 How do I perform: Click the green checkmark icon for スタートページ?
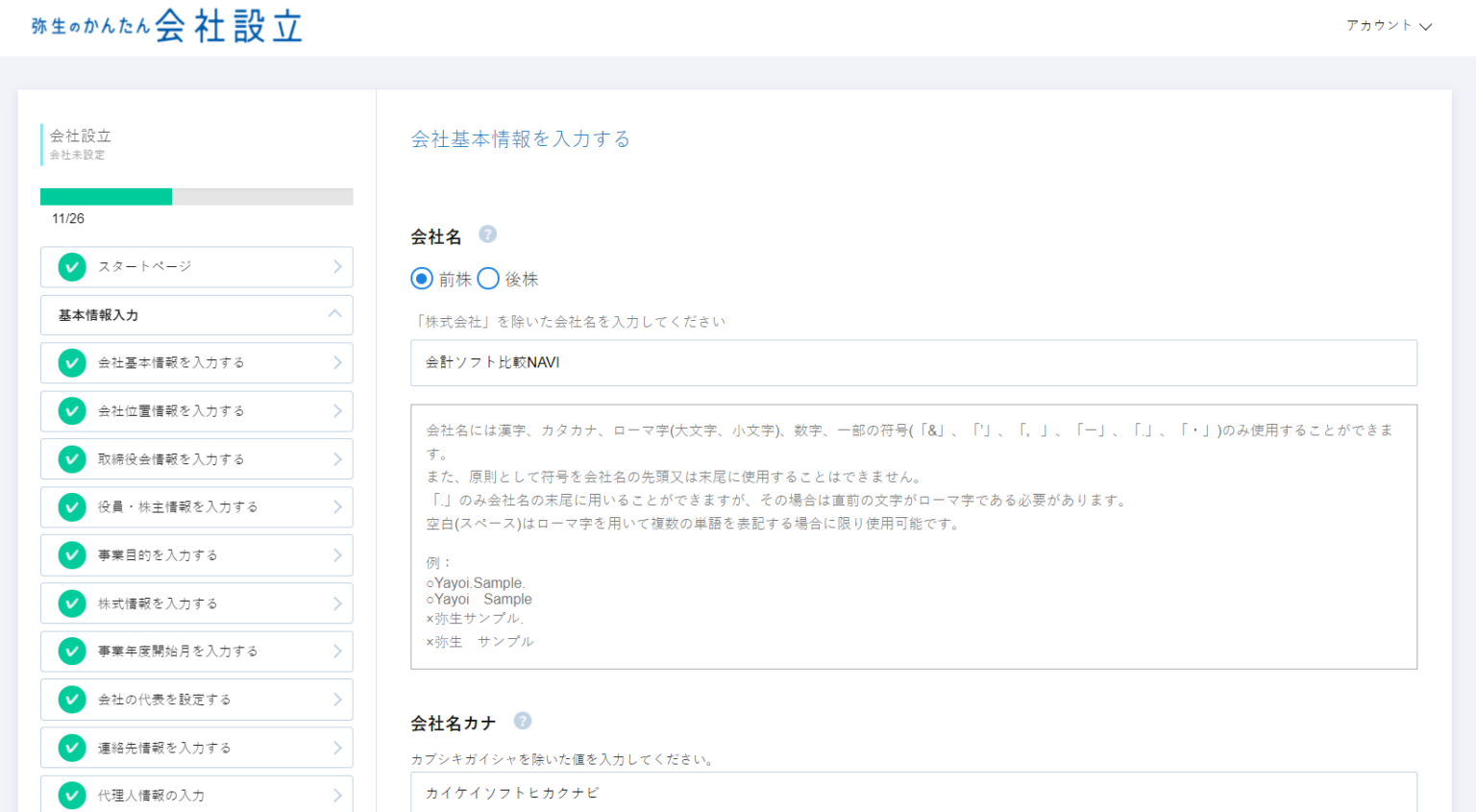tap(72, 267)
